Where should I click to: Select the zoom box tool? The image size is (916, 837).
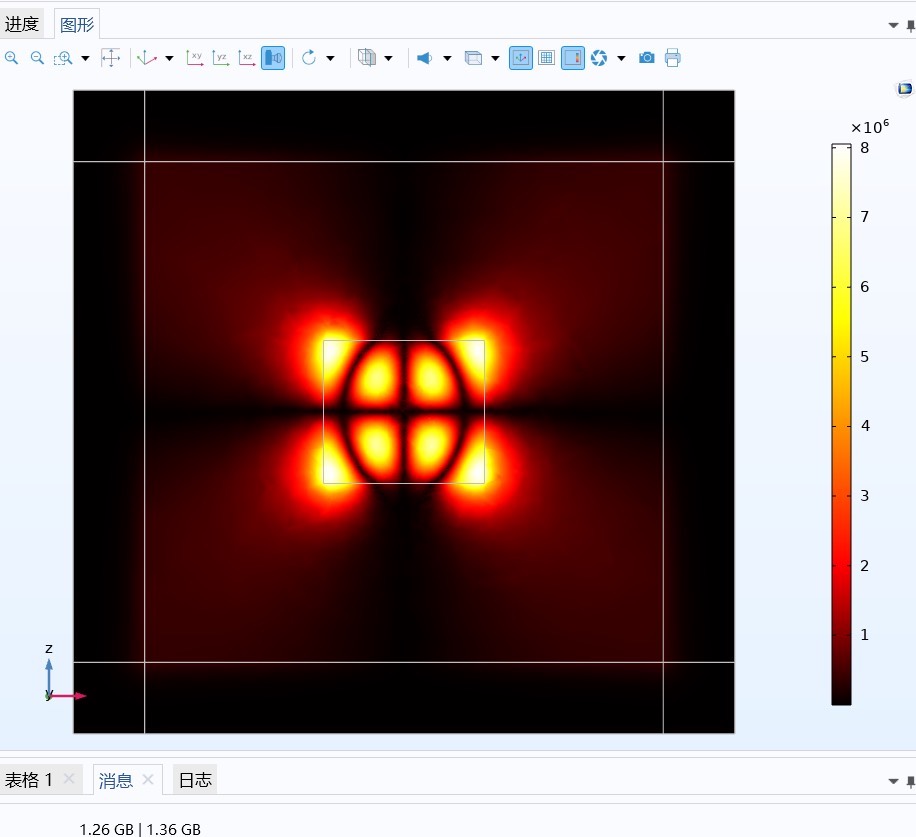coord(63,58)
